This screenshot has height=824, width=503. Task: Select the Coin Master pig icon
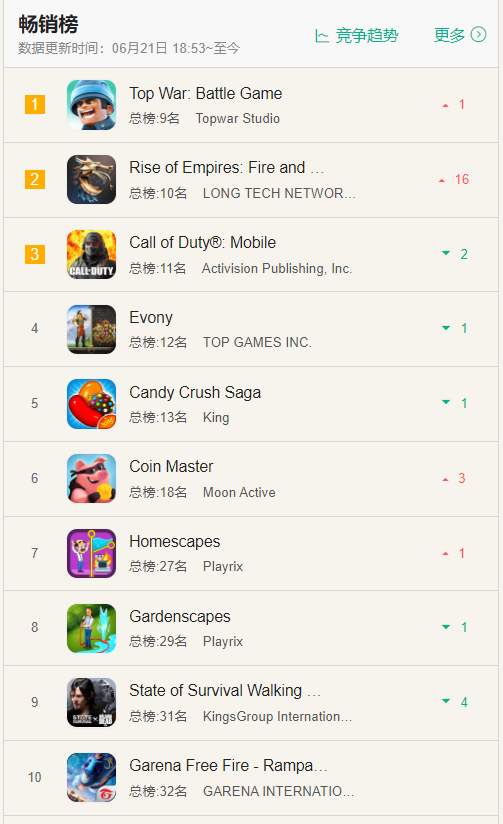pos(91,479)
